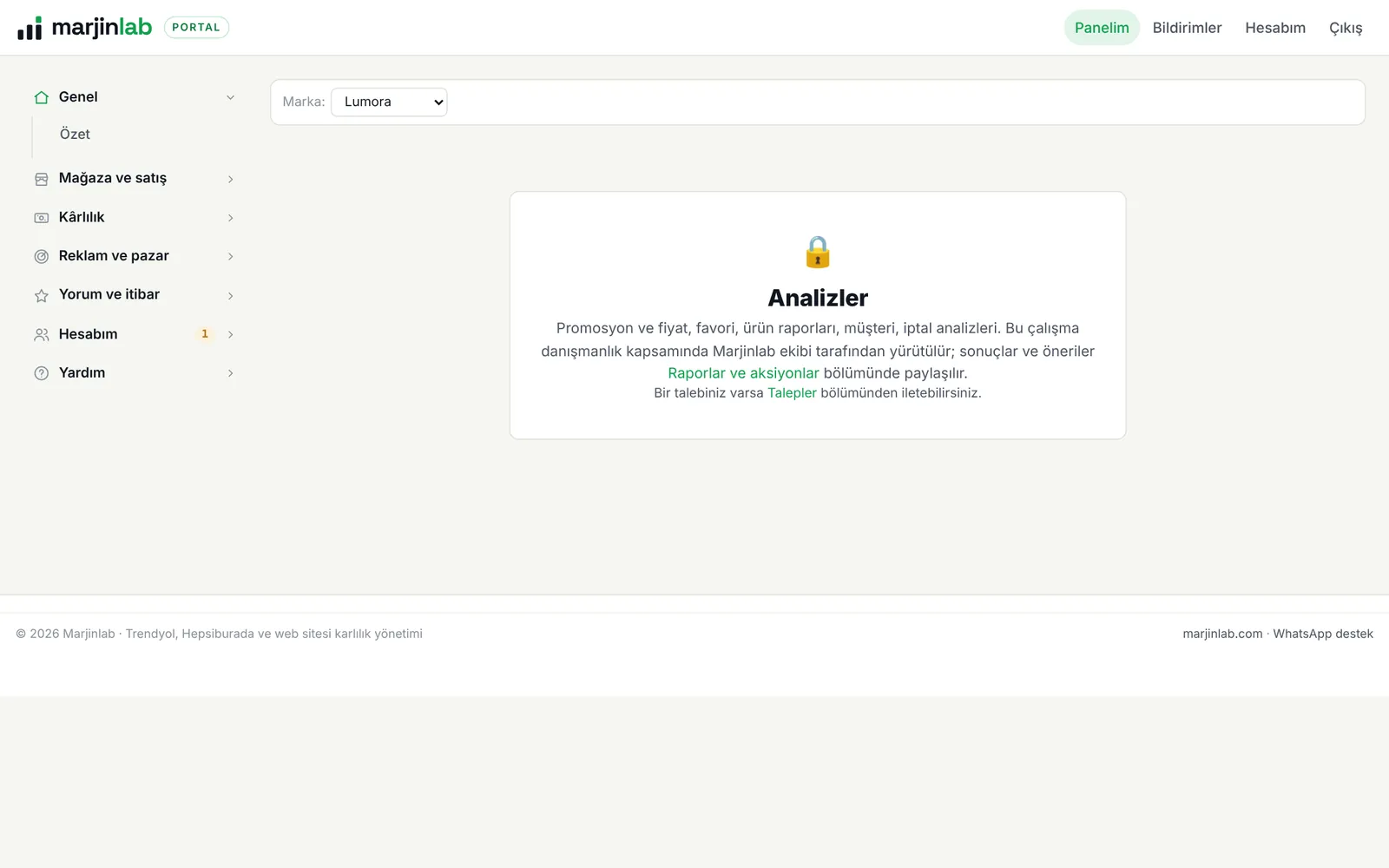The image size is (1389, 868).
Task: Open the Panelim tab
Action: tap(1102, 28)
